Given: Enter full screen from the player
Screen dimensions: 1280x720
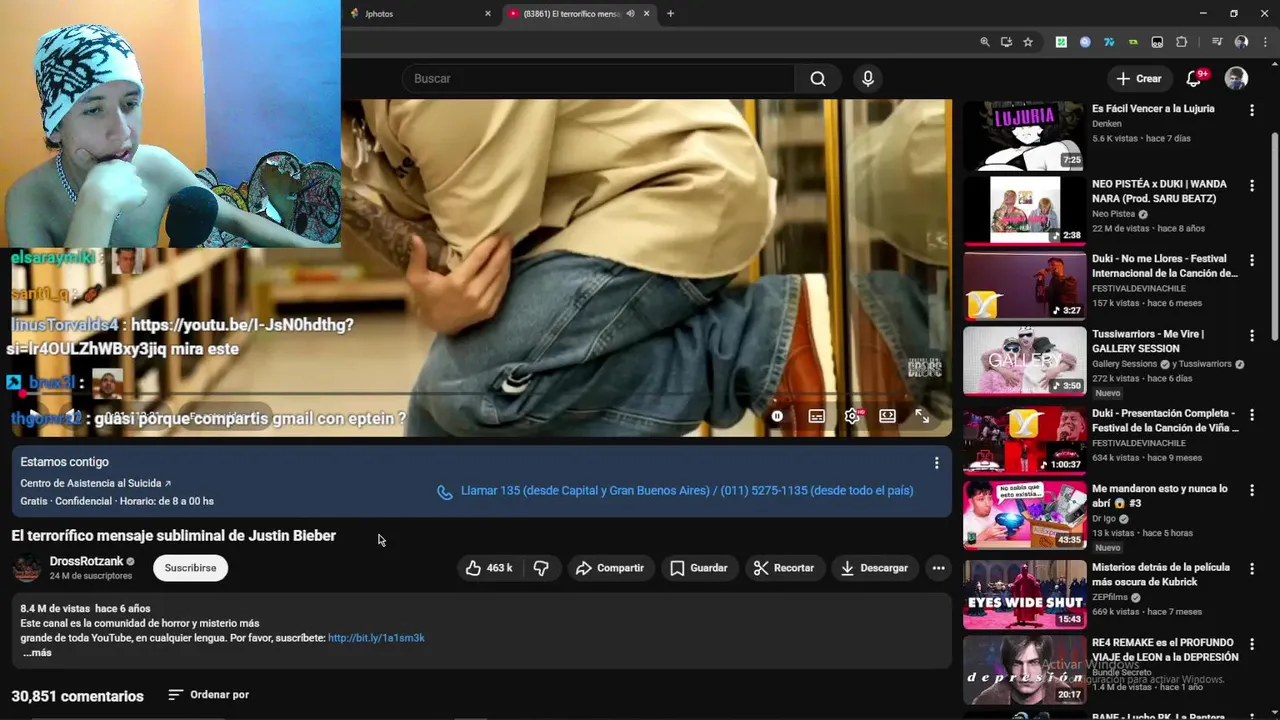Looking at the screenshot, I should (x=922, y=416).
